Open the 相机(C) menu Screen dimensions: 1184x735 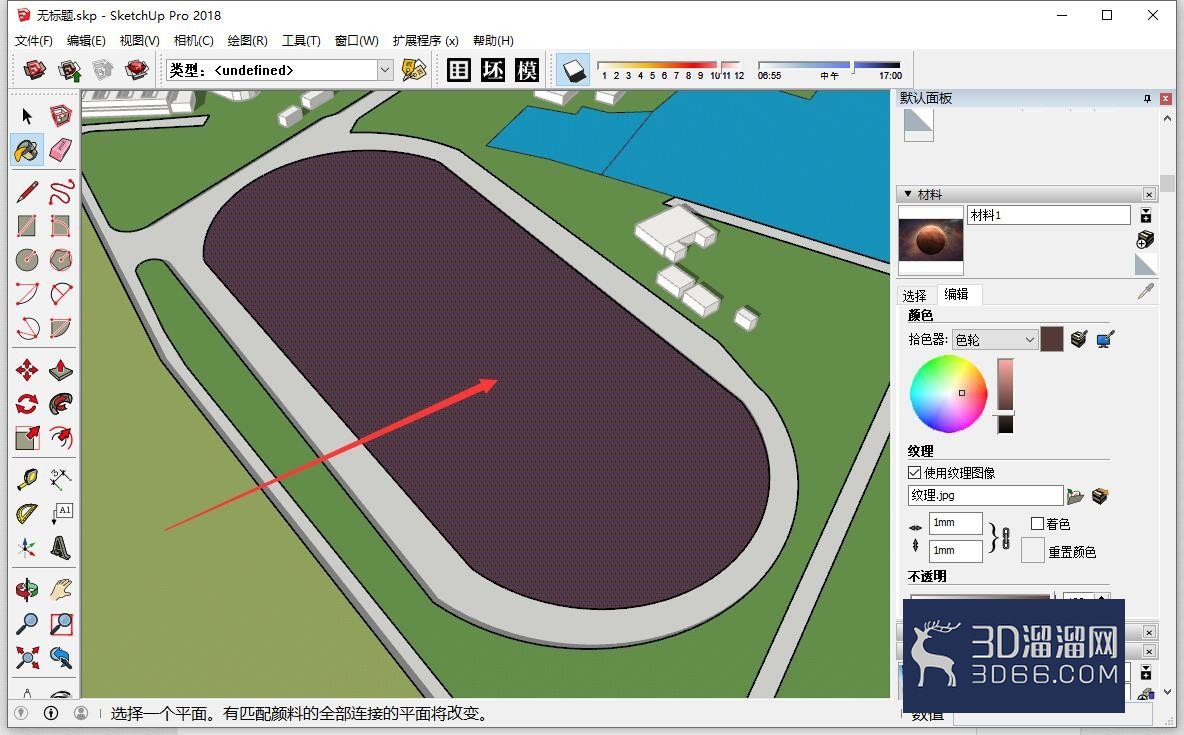point(193,41)
